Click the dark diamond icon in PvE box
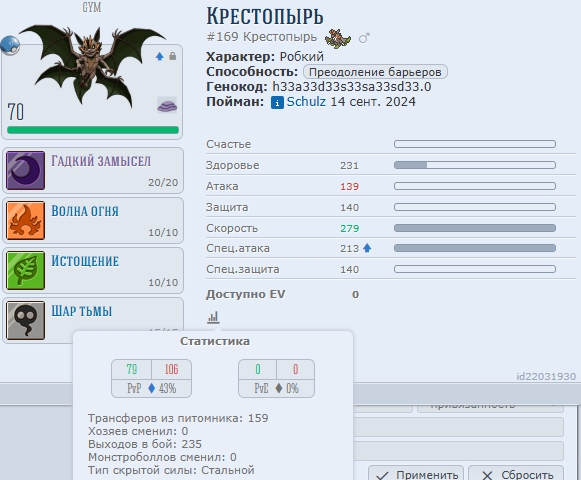 point(279,388)
